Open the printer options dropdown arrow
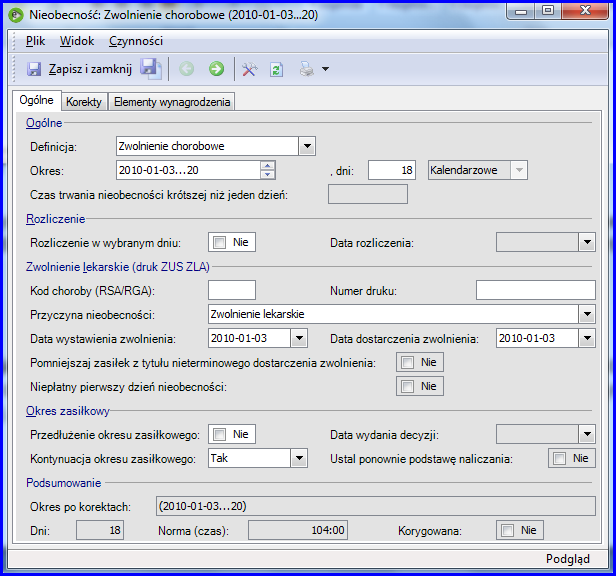 click(325, 69)
